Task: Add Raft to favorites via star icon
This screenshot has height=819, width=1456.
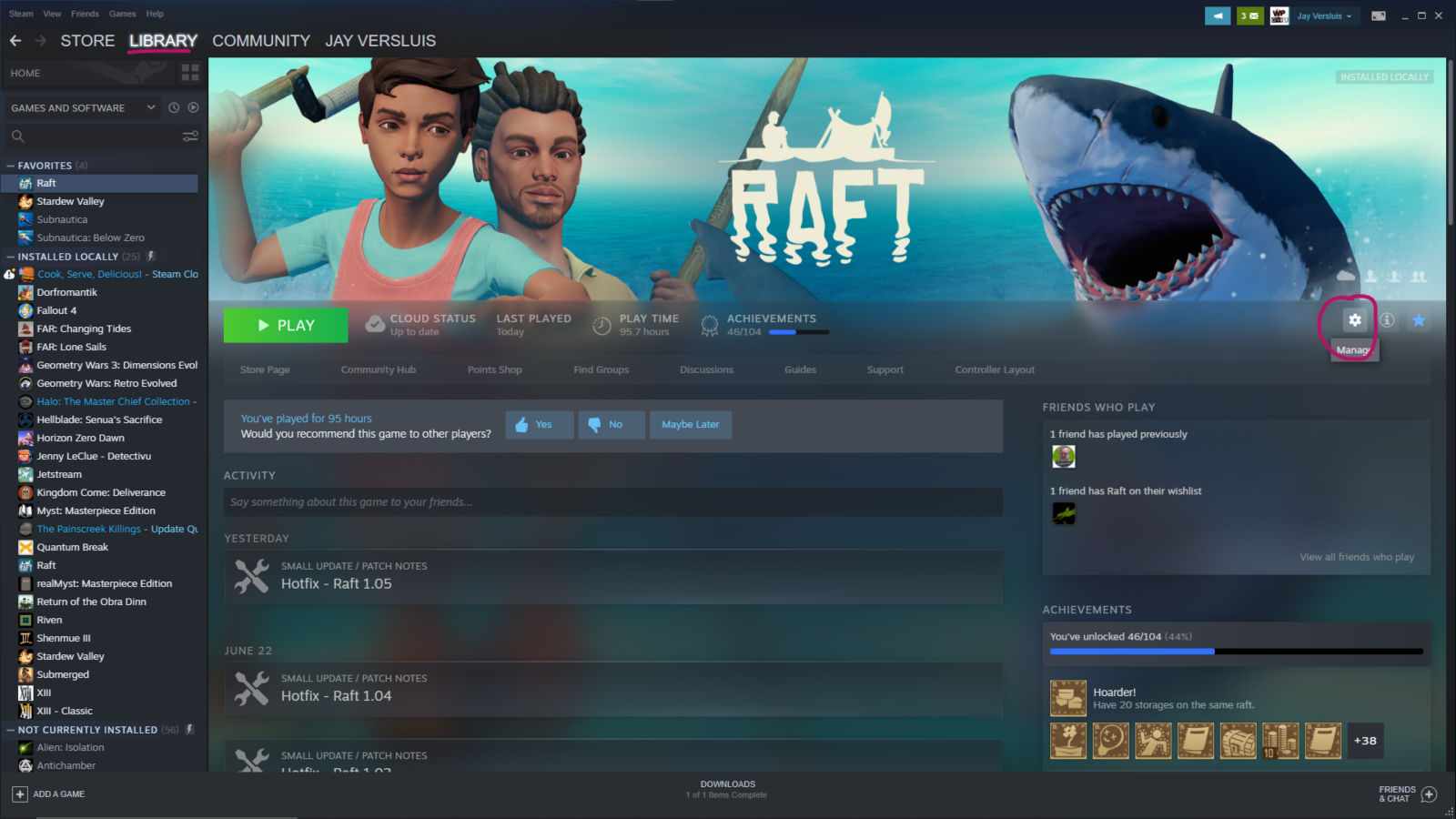Action: click(1418, 320)
